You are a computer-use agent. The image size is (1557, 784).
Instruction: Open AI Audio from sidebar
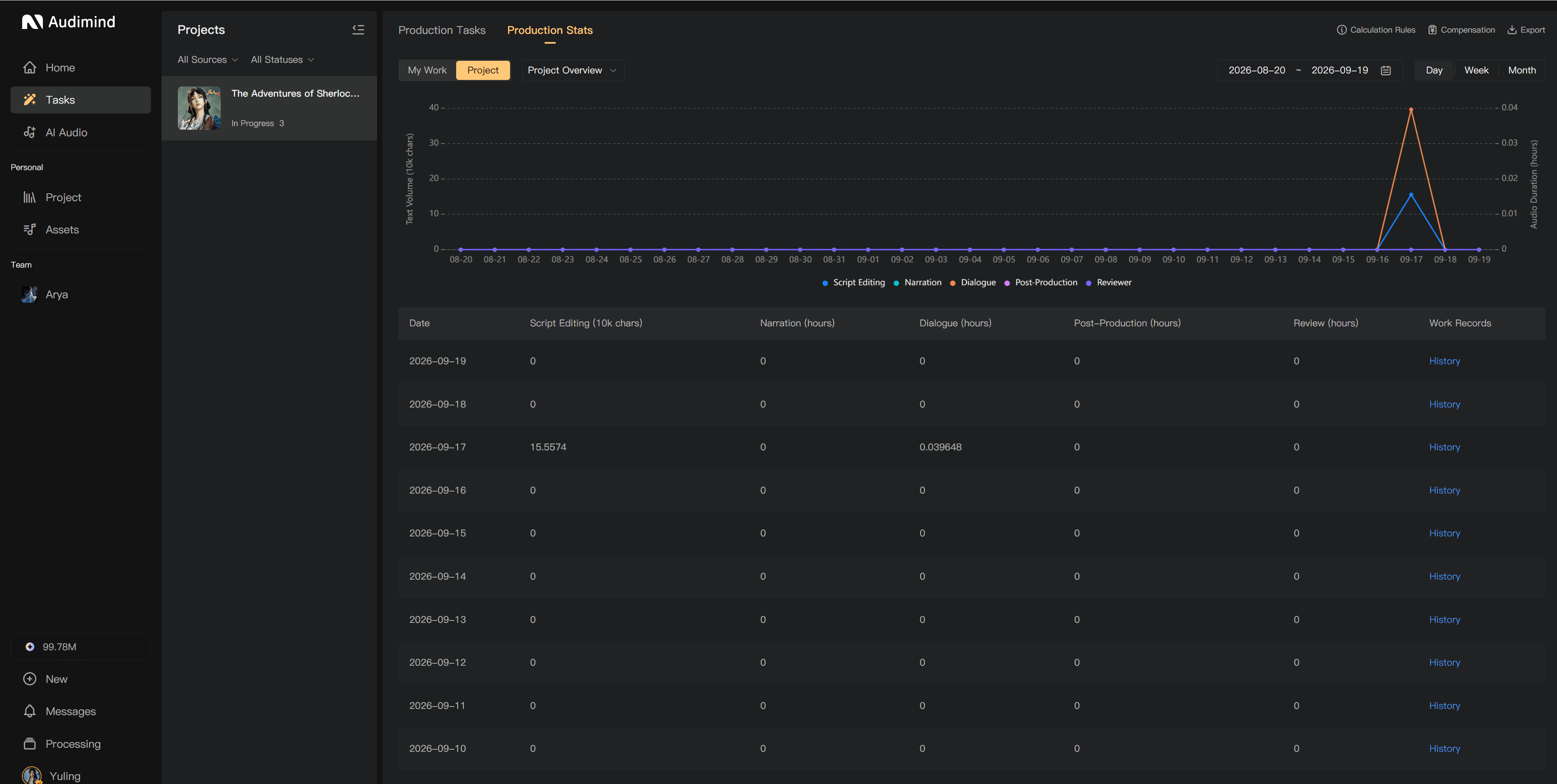pos(80,133)
